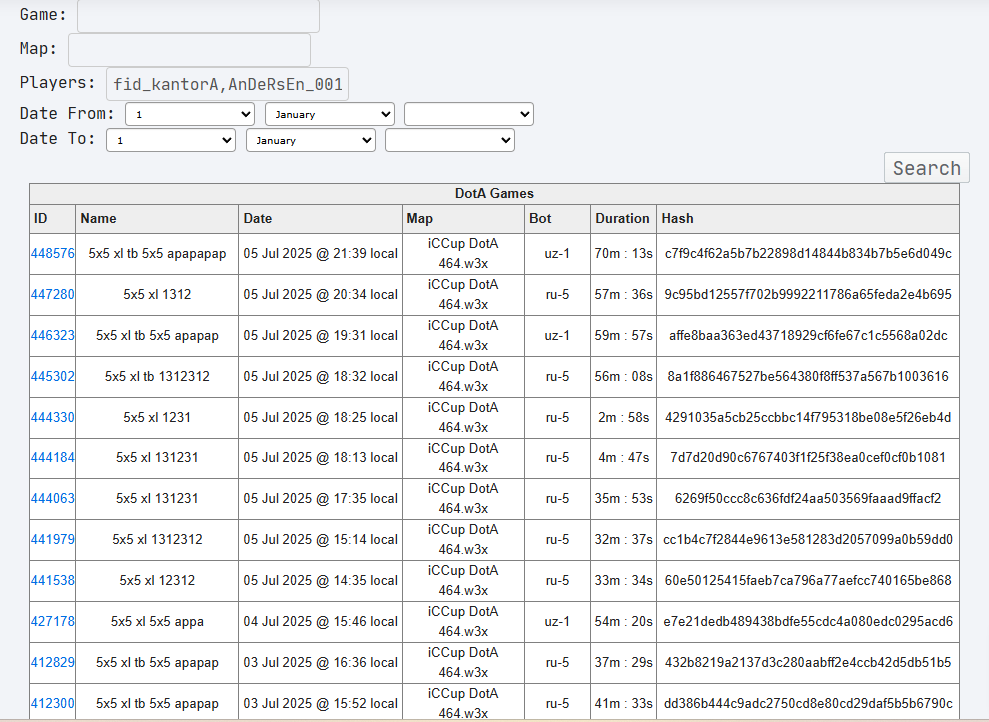Open the Date From year dropdown
Image resolution: width=989 pixels, height=722 pixels.
(x=469, y=114)
